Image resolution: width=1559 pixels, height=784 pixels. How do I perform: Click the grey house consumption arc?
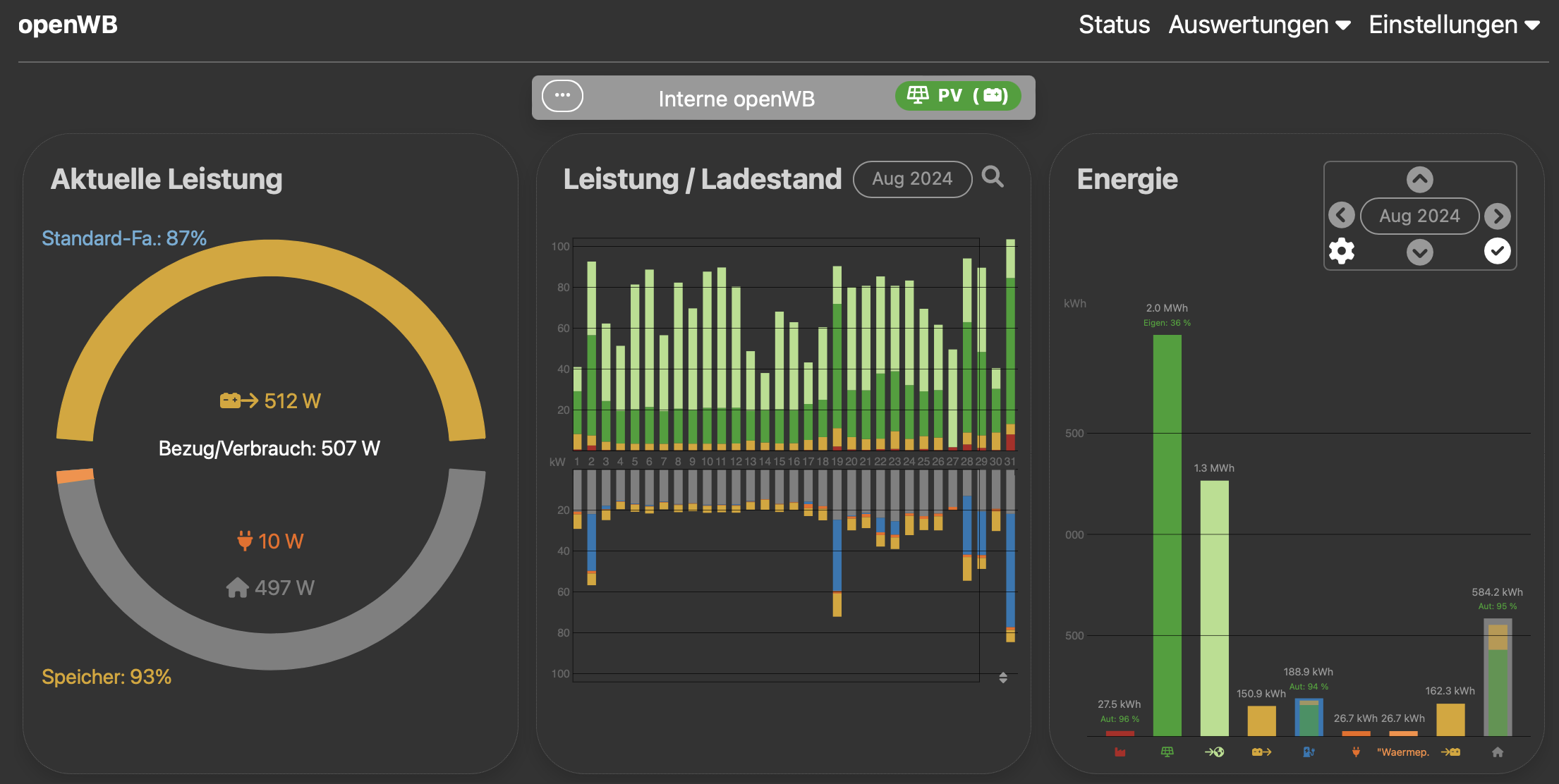[x=271, y=650]
